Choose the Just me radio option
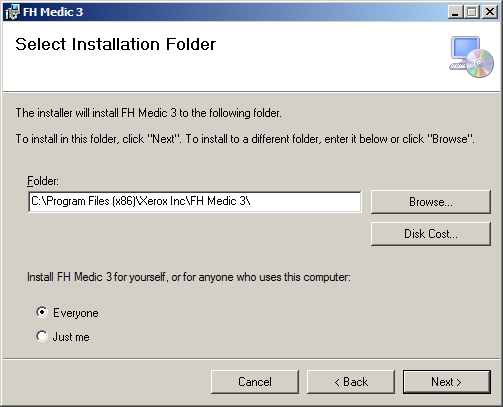This screenshot has height=407, width=503. (42, 336)
